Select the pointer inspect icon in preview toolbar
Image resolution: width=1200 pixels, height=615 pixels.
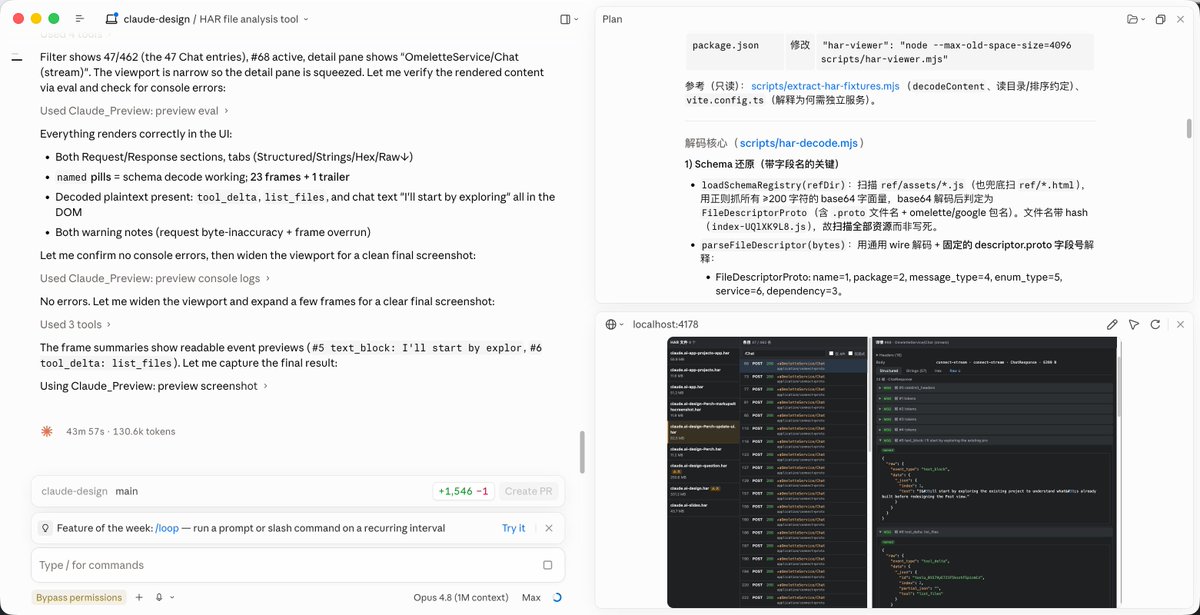pos(1134,325)
